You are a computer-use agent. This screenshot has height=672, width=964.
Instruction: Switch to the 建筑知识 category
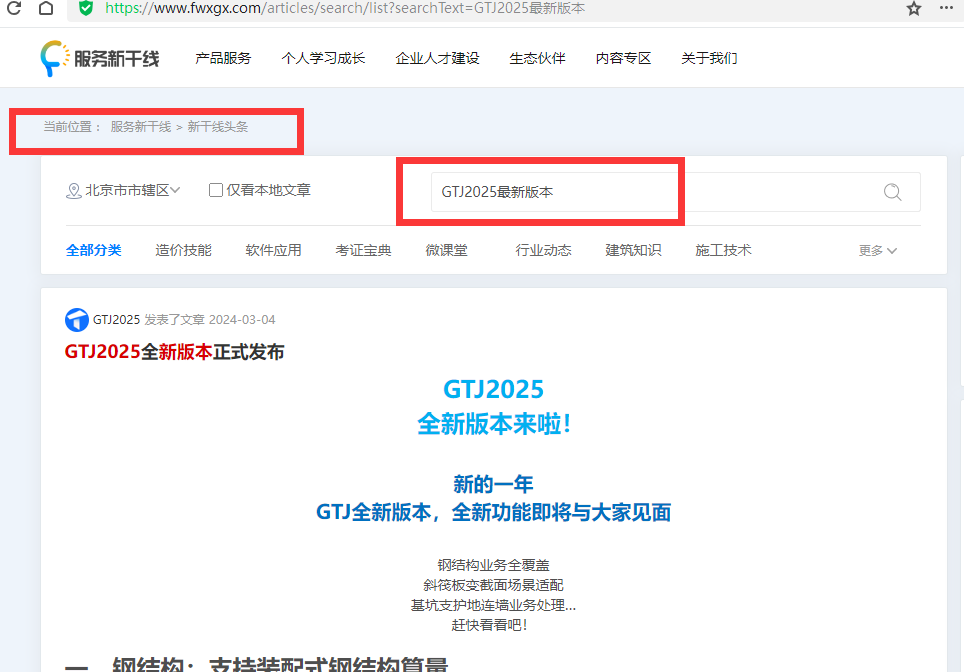633,250
